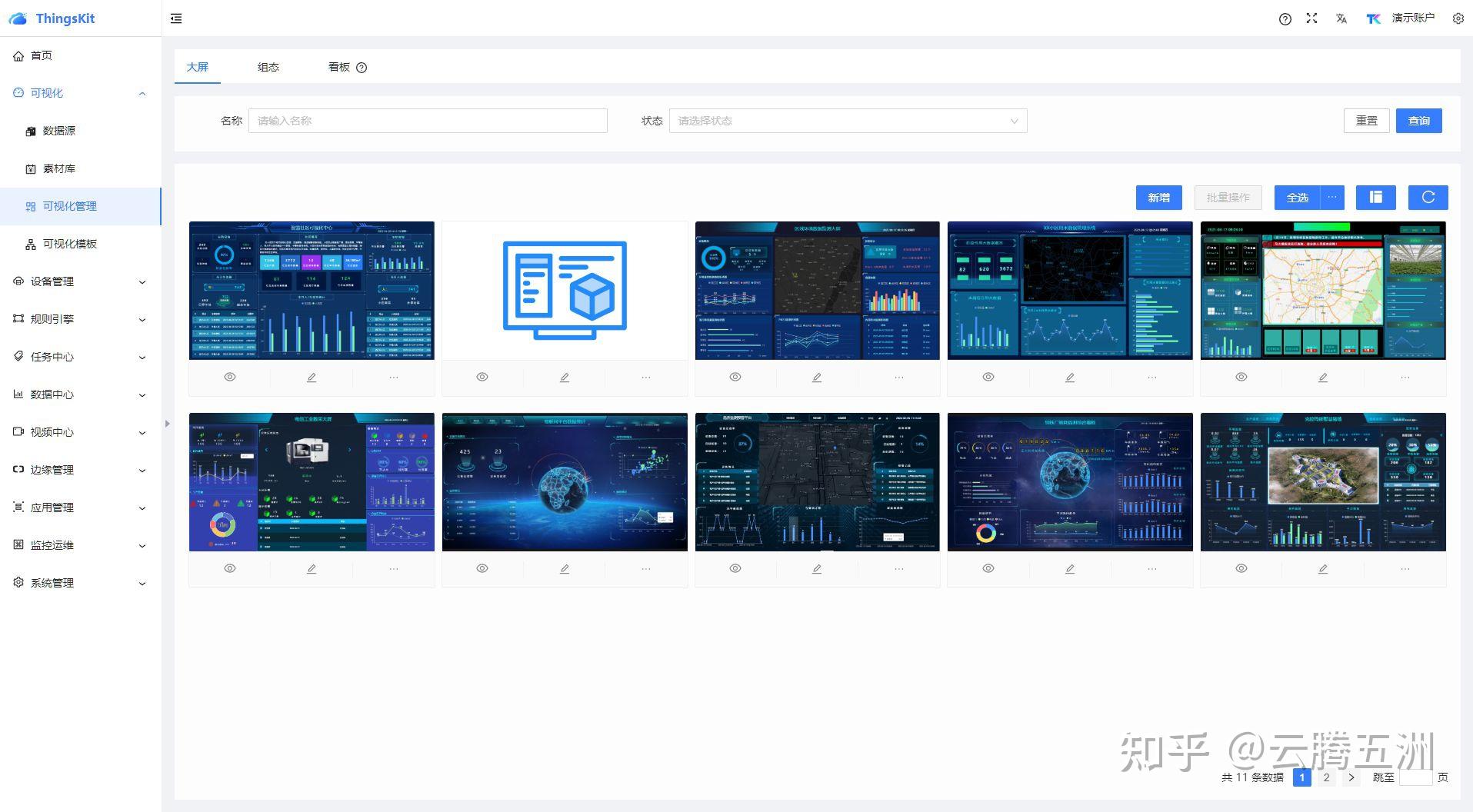Edit the blank big-screen card via pencil icon
The height and width of the screenshot is (812, 1473).
click(564, 377)
